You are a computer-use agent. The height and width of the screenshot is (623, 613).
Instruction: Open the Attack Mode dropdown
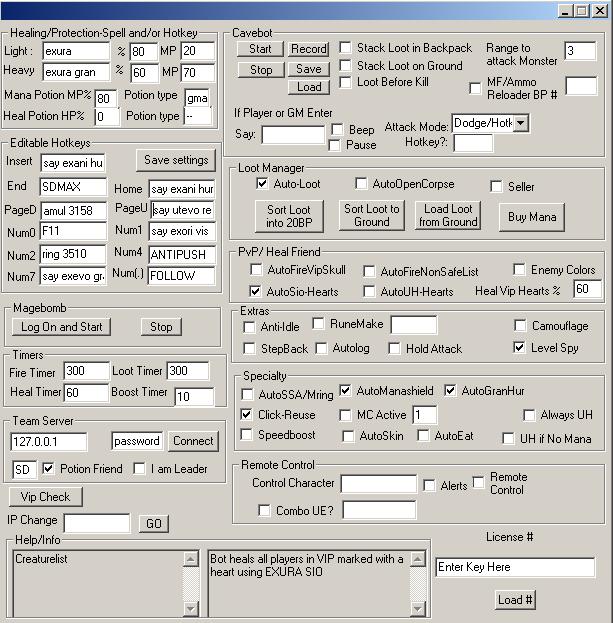(520, 123)
